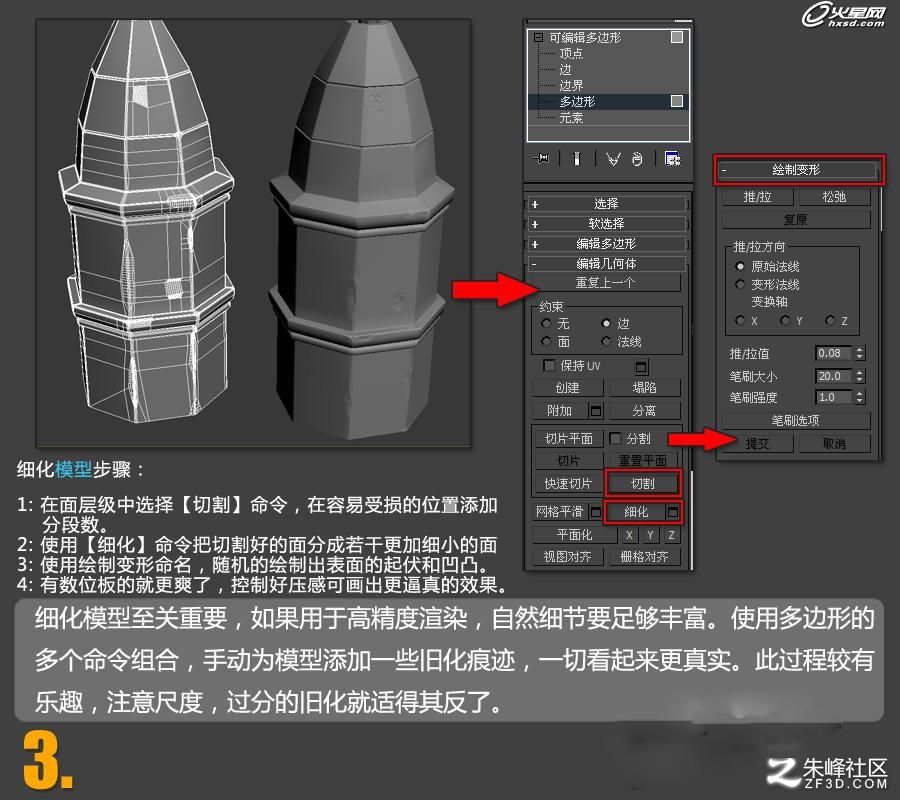Activate the 松弛 relax button
Screen dimensions: 900x800
(834, 197)
